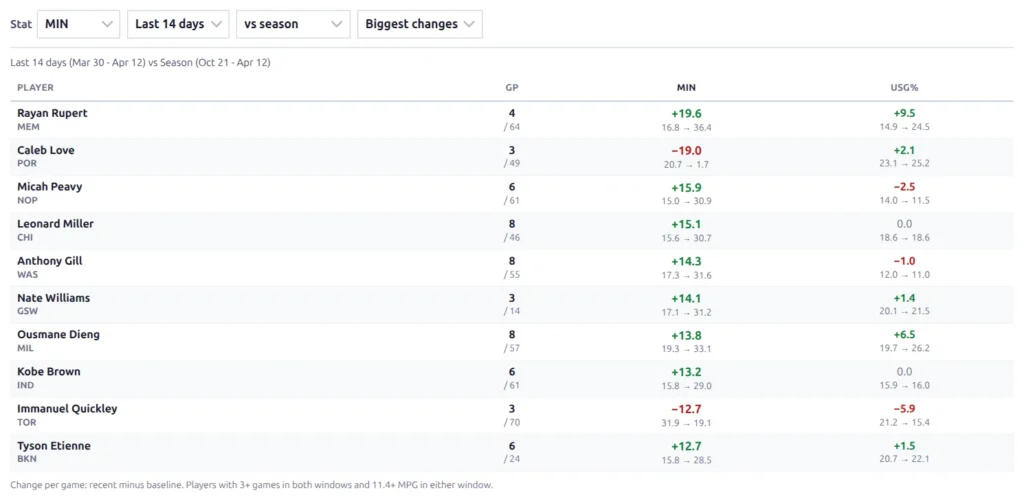1024x497 pixels.
Task: Select Ousmane Dieng player name
Action: 59,335
